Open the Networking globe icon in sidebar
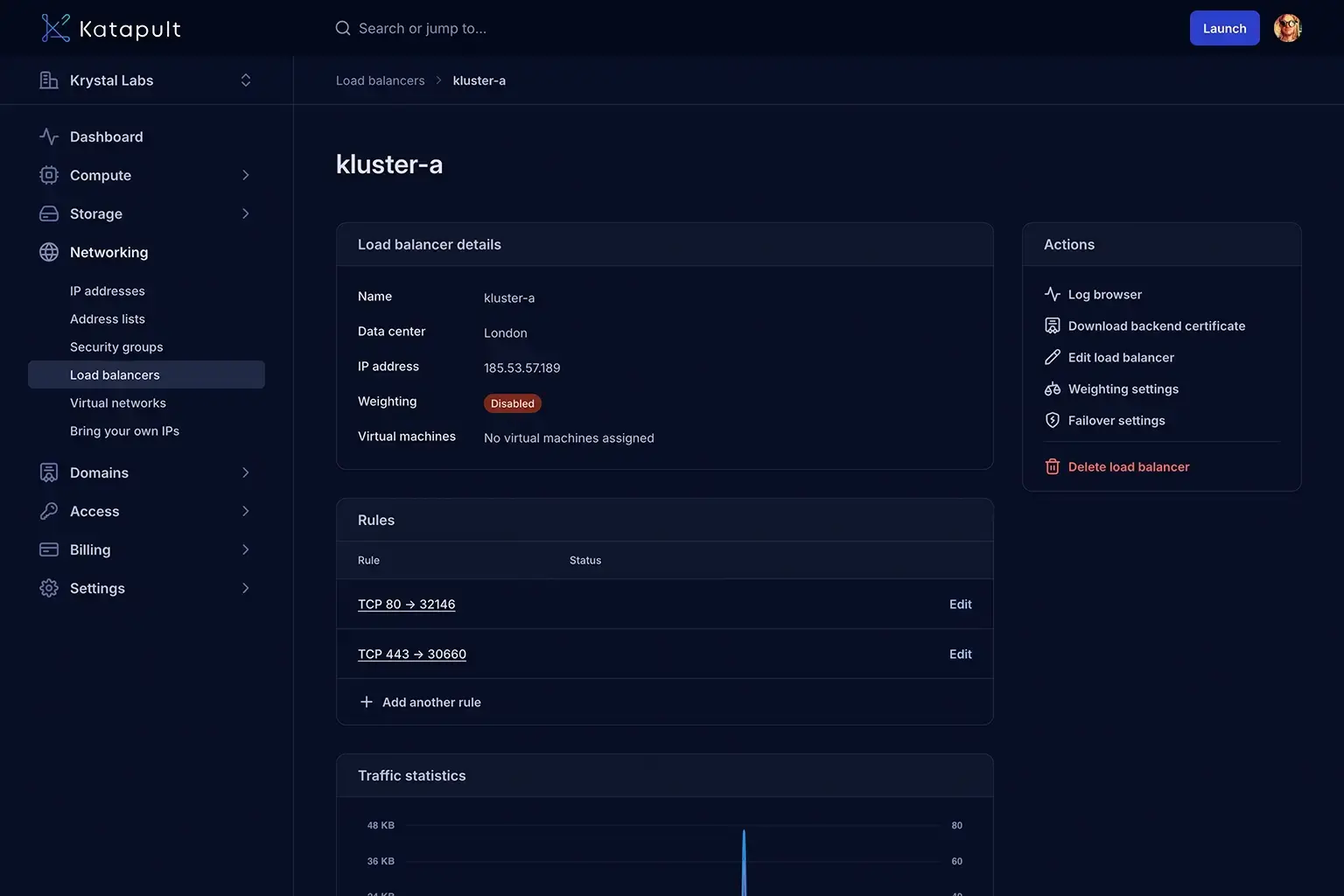This screenshot has width=1344, height=896. click(49, 252)
